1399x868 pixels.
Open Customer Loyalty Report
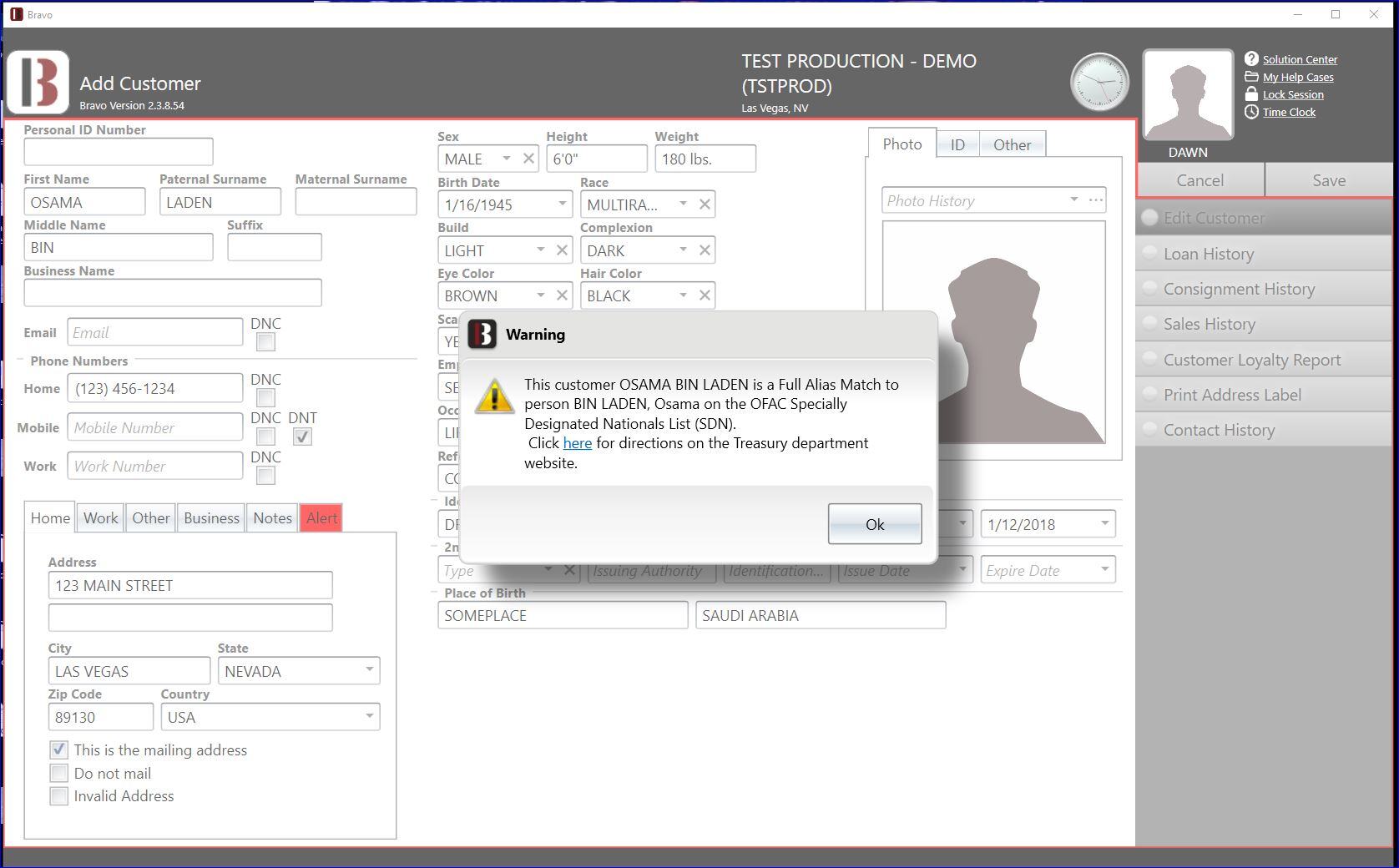(x=1264, y=360)
